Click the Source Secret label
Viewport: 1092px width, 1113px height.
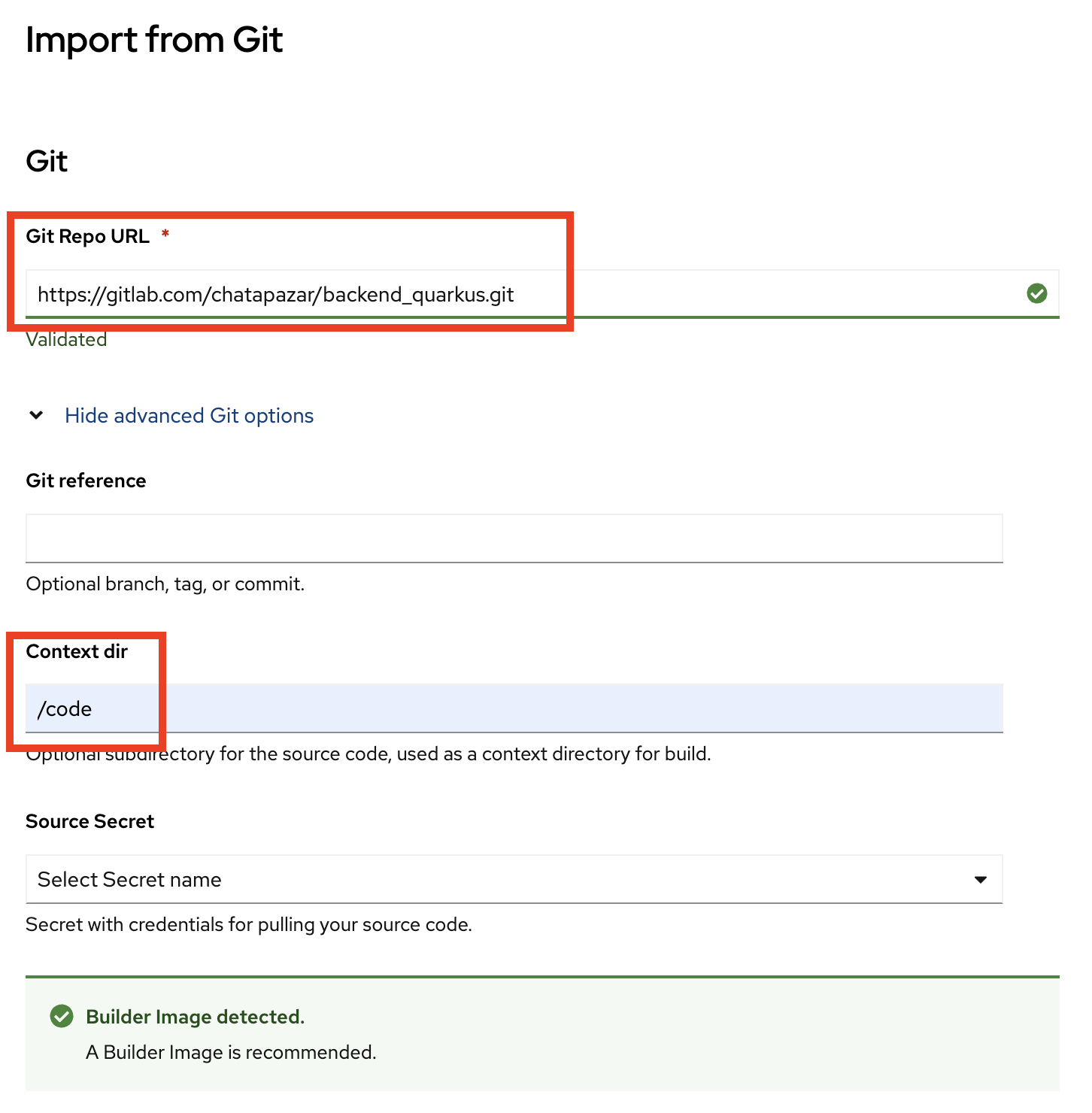coord(90,821)
